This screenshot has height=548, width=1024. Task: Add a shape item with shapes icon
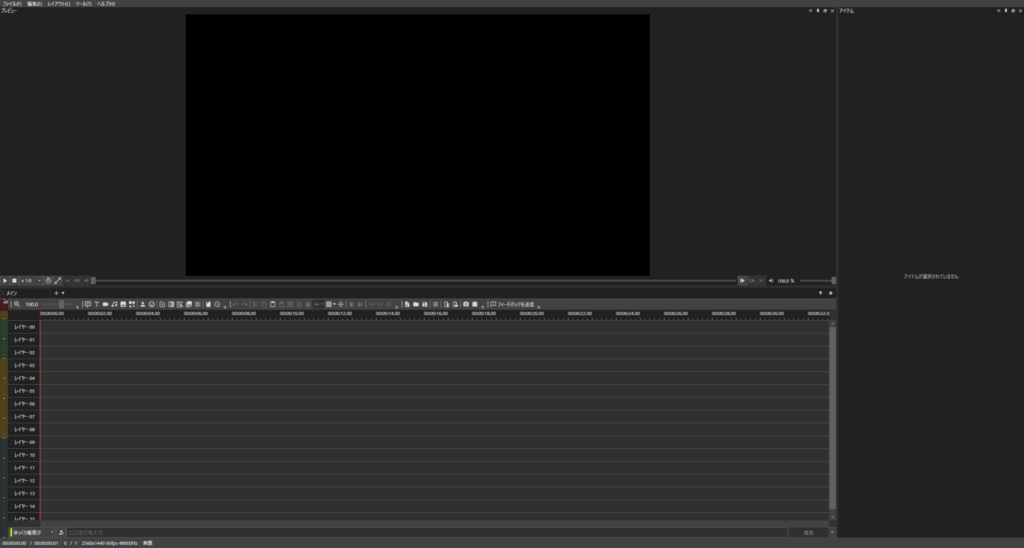click(132, 304)
